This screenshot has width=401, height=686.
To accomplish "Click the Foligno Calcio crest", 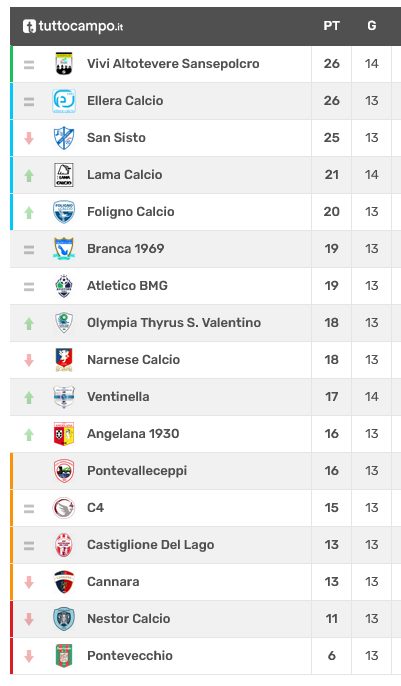I will [64, 212].
